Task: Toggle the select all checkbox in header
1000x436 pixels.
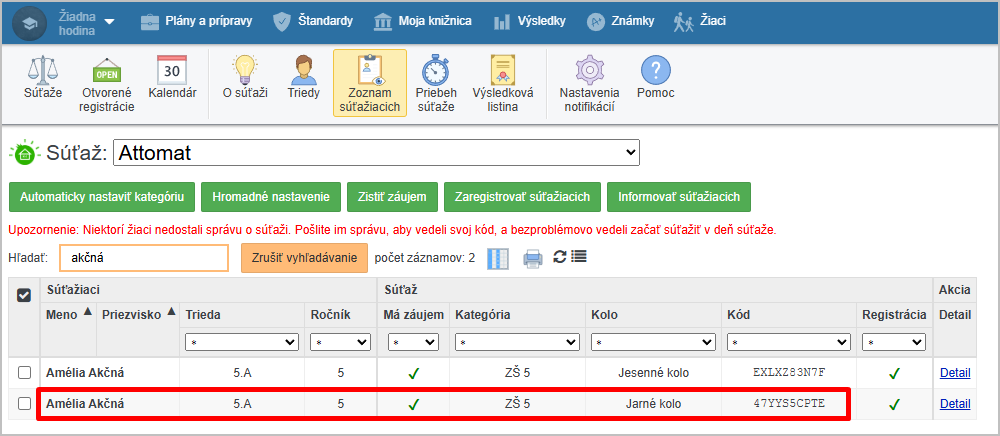Action: pos(25,294)
